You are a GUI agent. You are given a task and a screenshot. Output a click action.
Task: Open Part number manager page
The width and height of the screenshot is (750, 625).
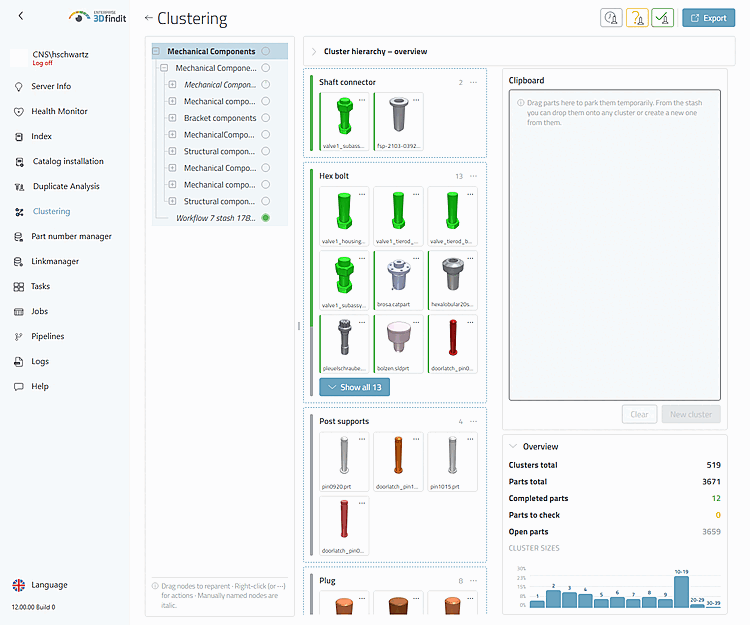[x=71, y=236]
